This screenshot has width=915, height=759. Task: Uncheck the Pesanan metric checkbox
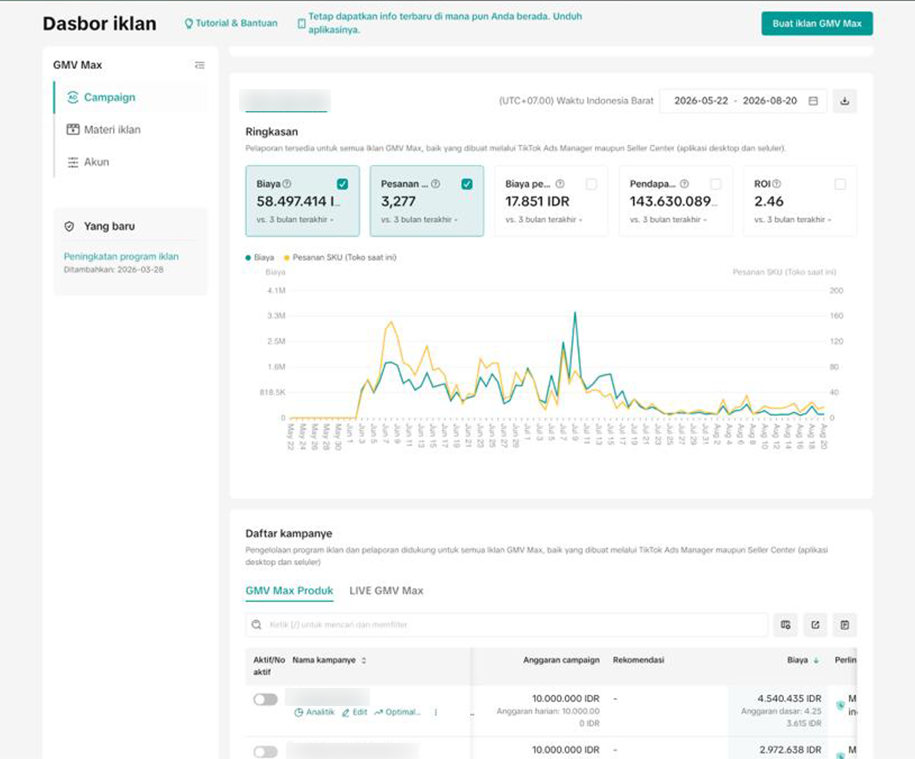click(x=467, y=184)
